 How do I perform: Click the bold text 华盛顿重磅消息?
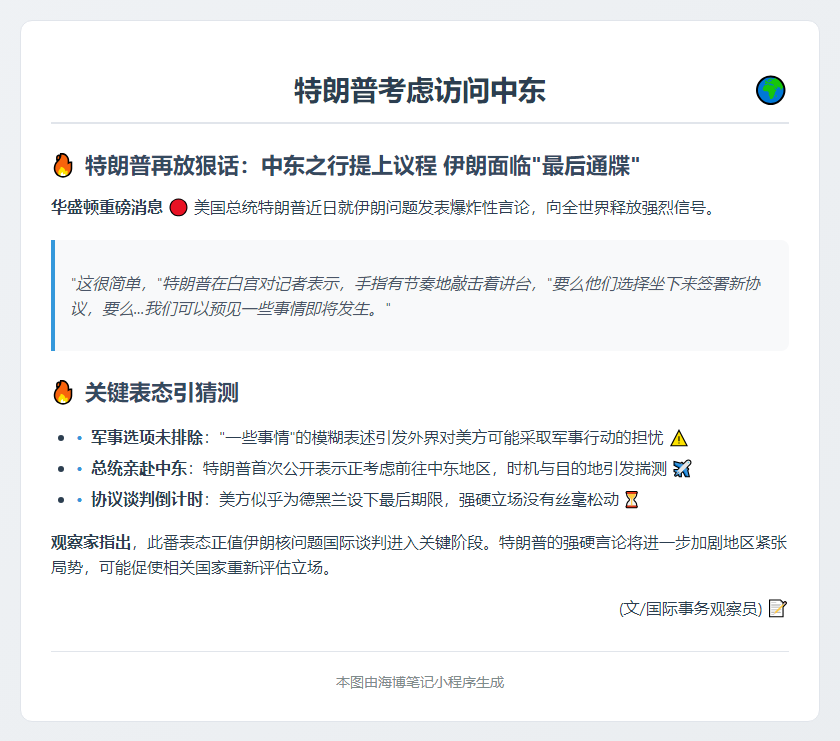click(107, 207)
